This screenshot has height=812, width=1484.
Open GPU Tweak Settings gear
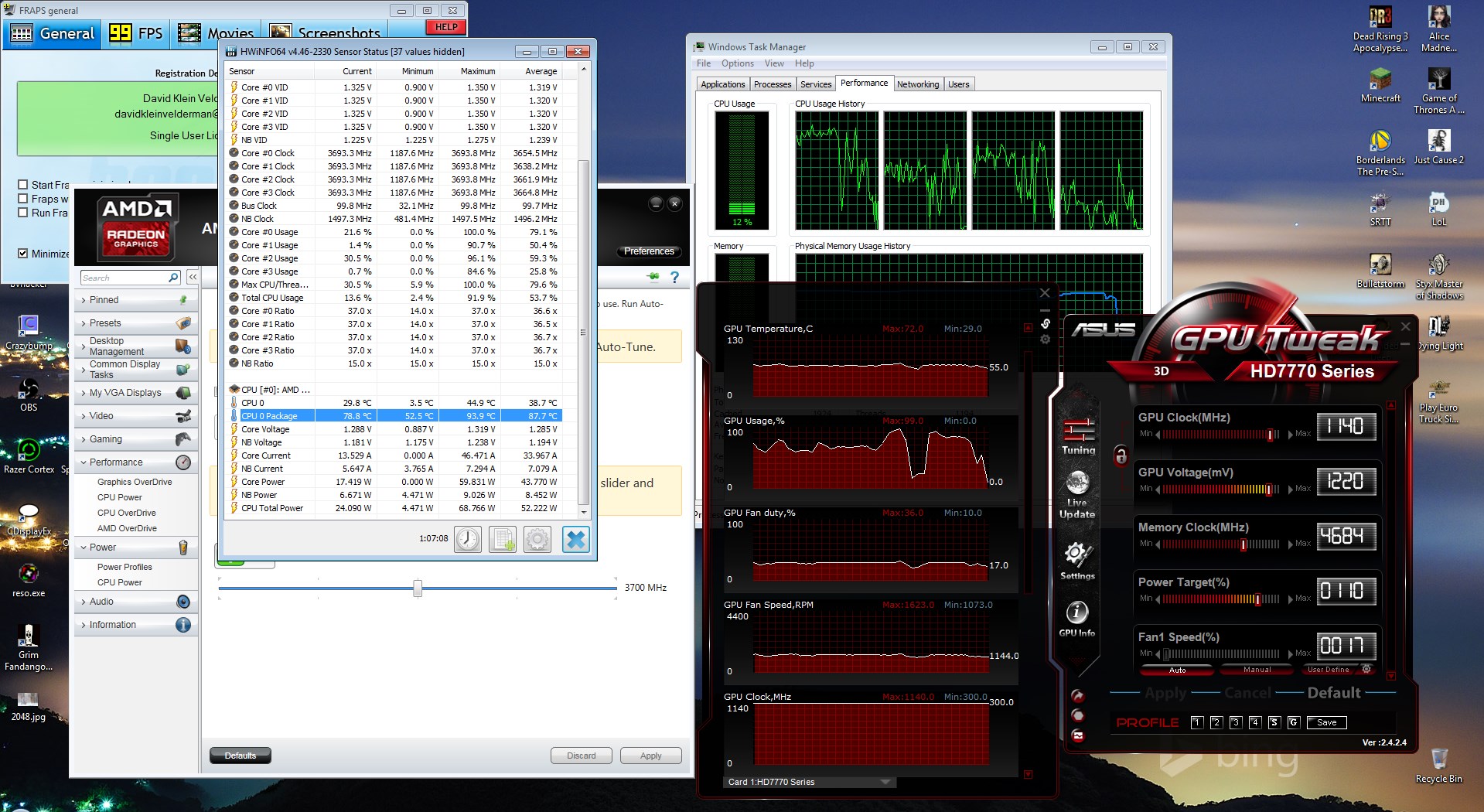(1077, 560)
